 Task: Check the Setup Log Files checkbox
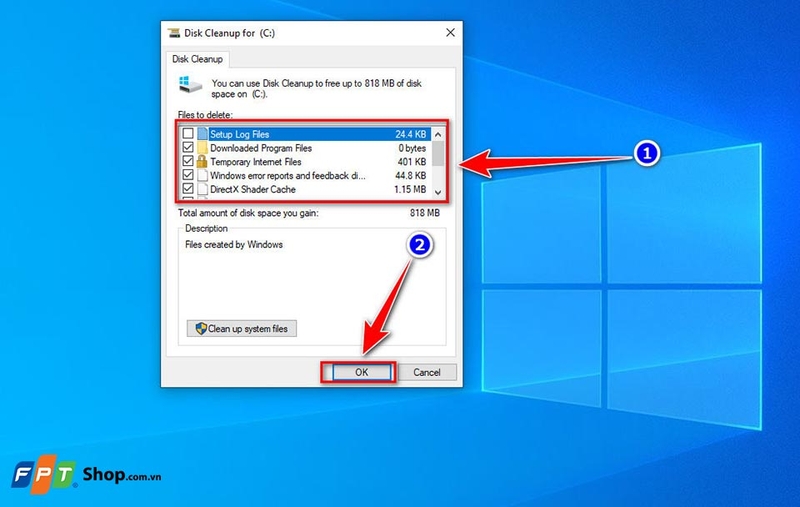(x=188, y=134)
